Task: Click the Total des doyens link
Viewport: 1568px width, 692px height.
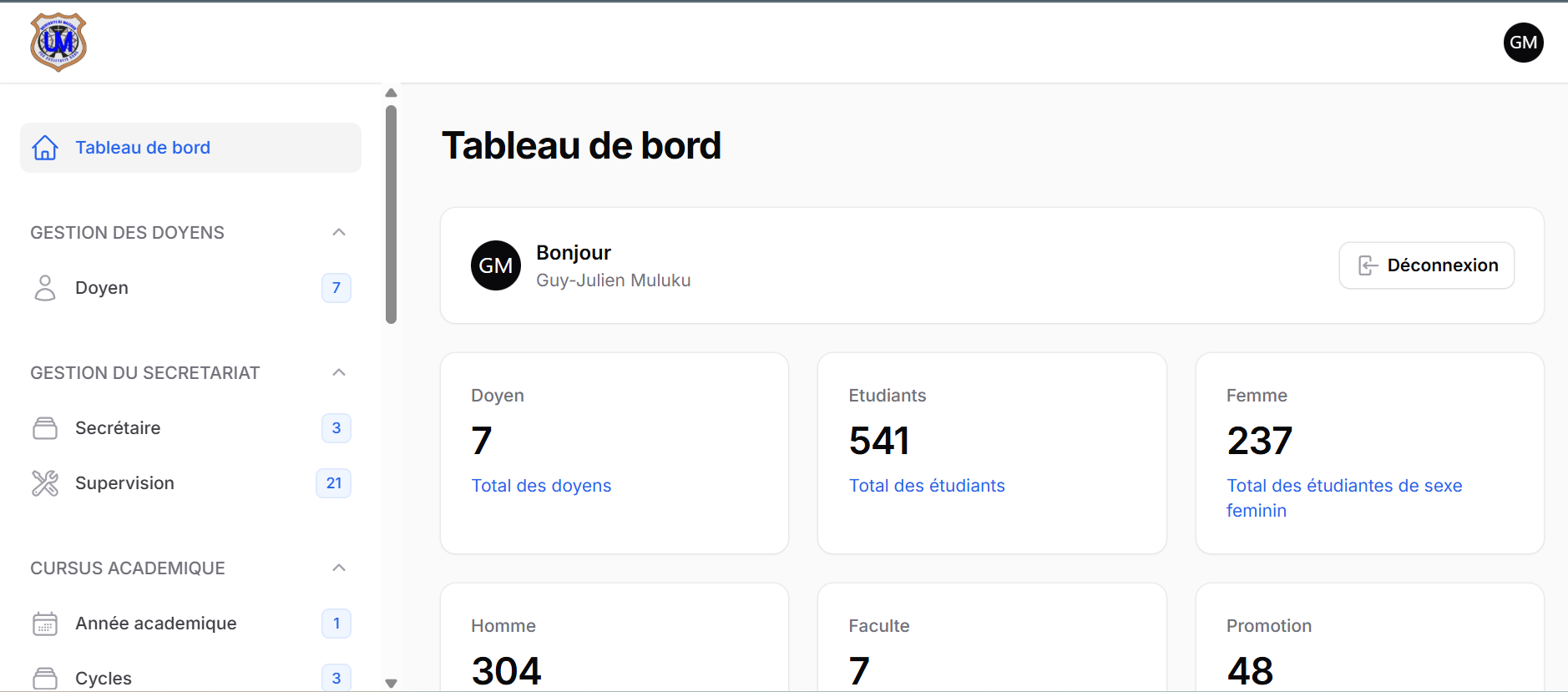Action: (x=541, y=485)
